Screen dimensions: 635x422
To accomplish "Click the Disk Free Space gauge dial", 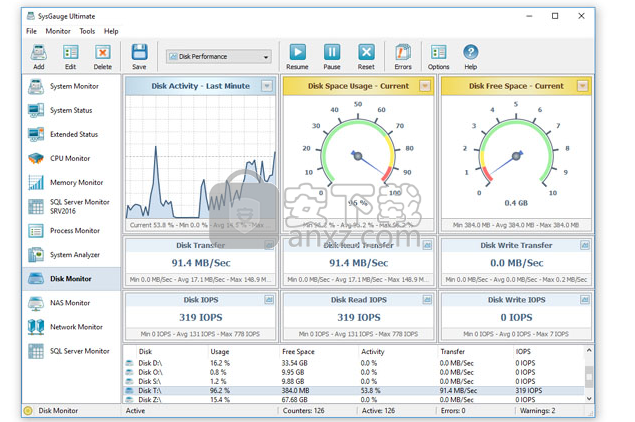I will [x=516, y=156].
